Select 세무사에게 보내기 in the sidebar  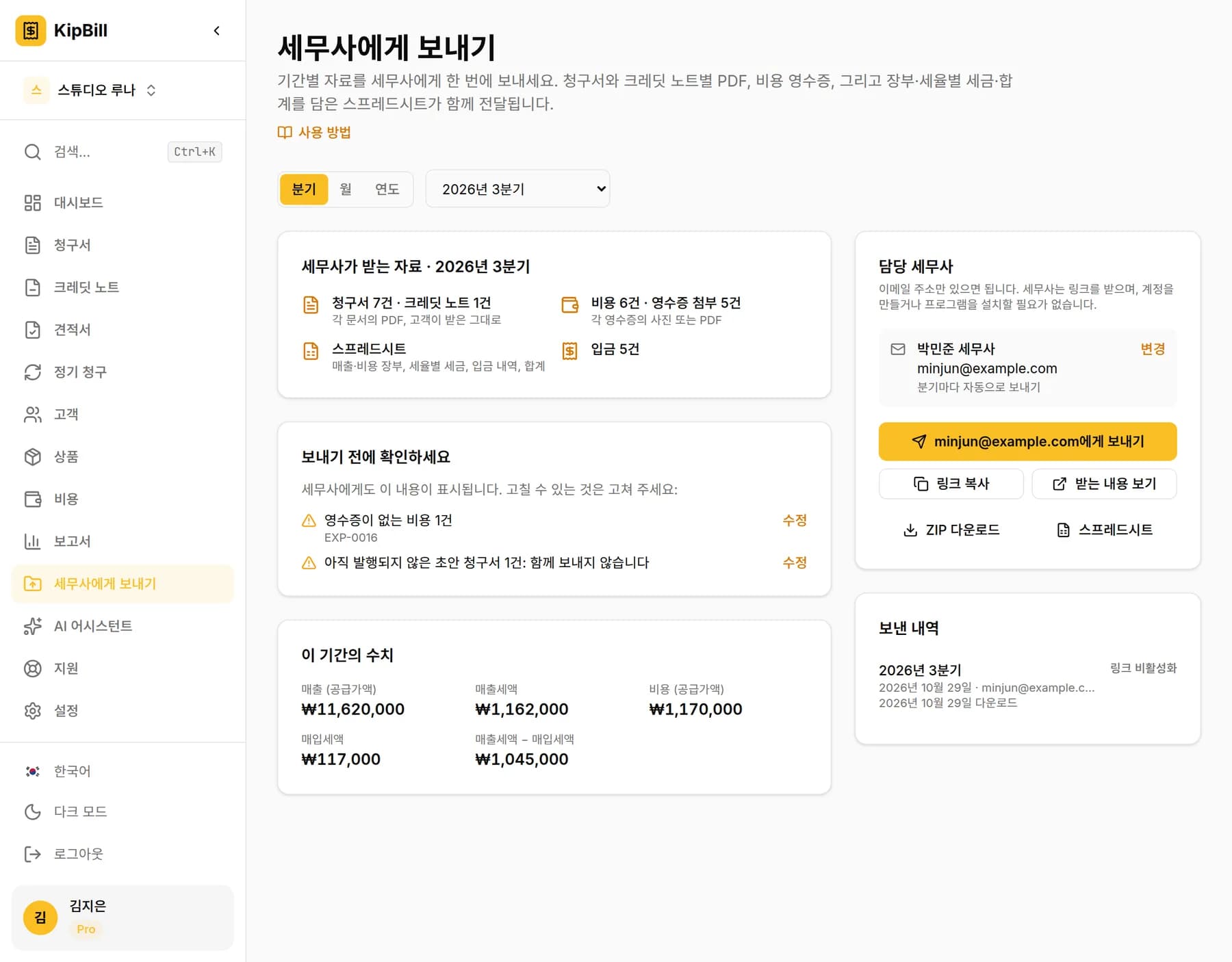click(x=123, y=584)
